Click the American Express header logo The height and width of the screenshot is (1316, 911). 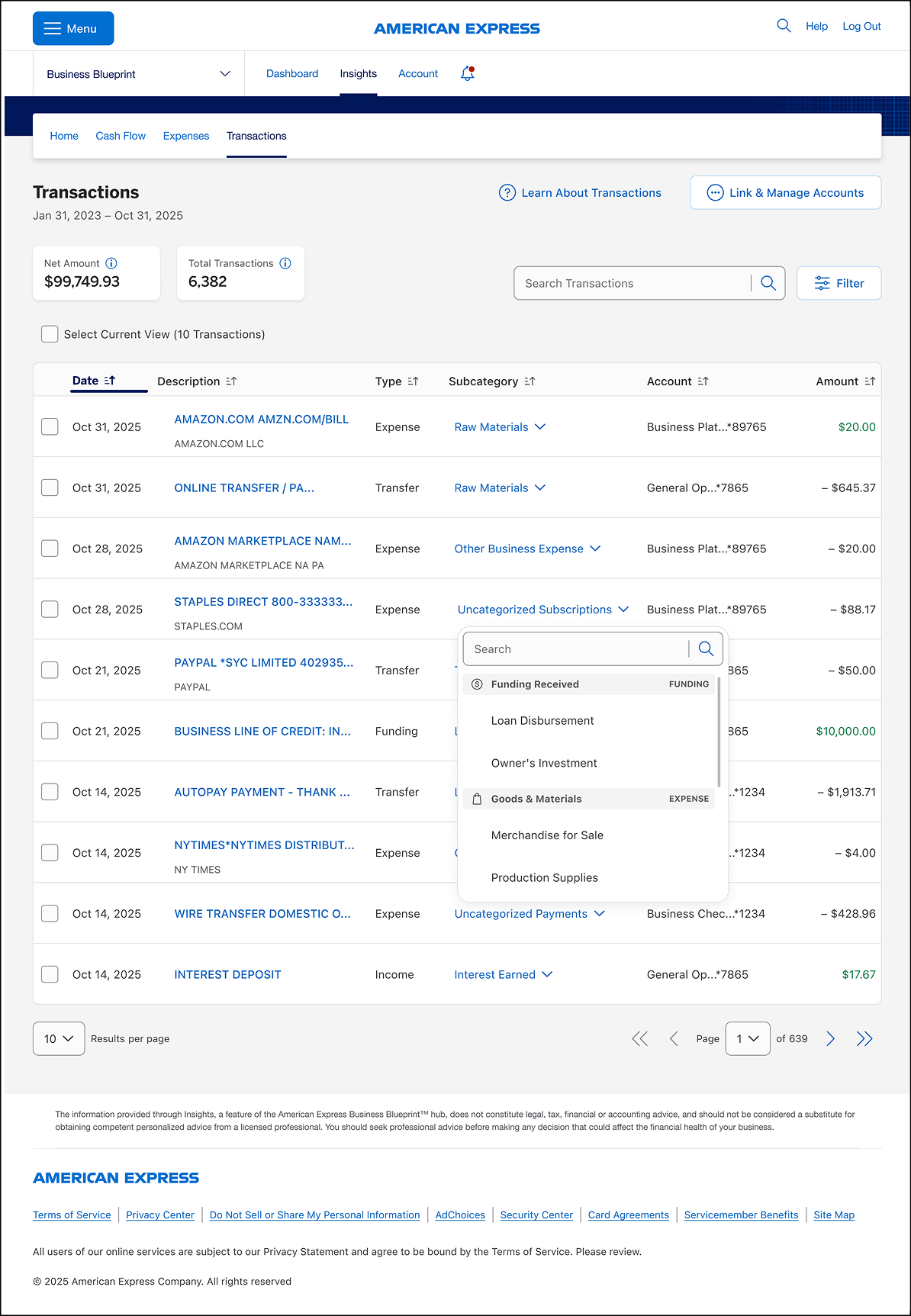pos(457,28)
